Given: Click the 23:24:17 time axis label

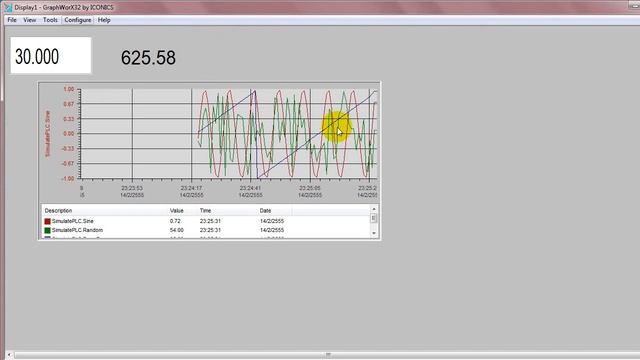Looking at the screenshot, I should coord(191,188).
